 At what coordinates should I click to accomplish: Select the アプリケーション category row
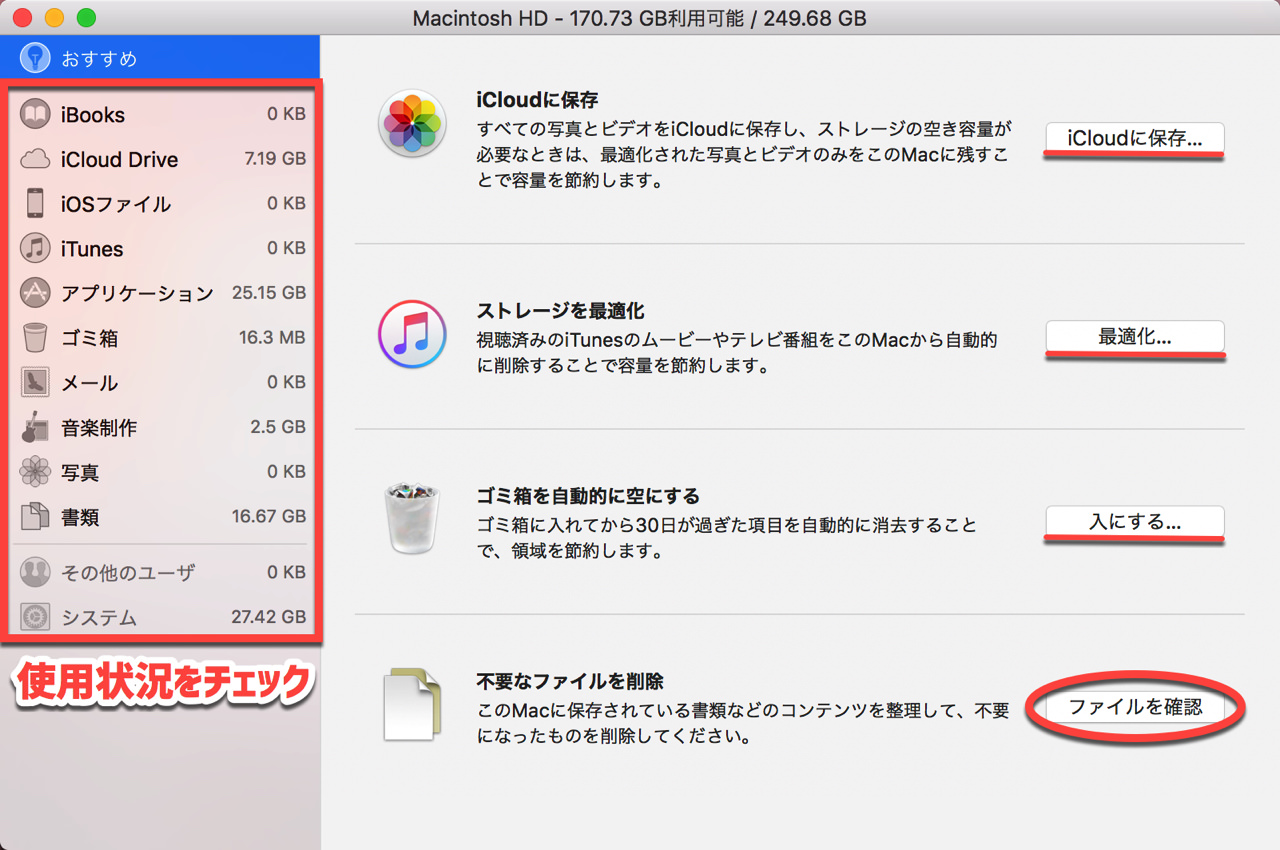162,293
